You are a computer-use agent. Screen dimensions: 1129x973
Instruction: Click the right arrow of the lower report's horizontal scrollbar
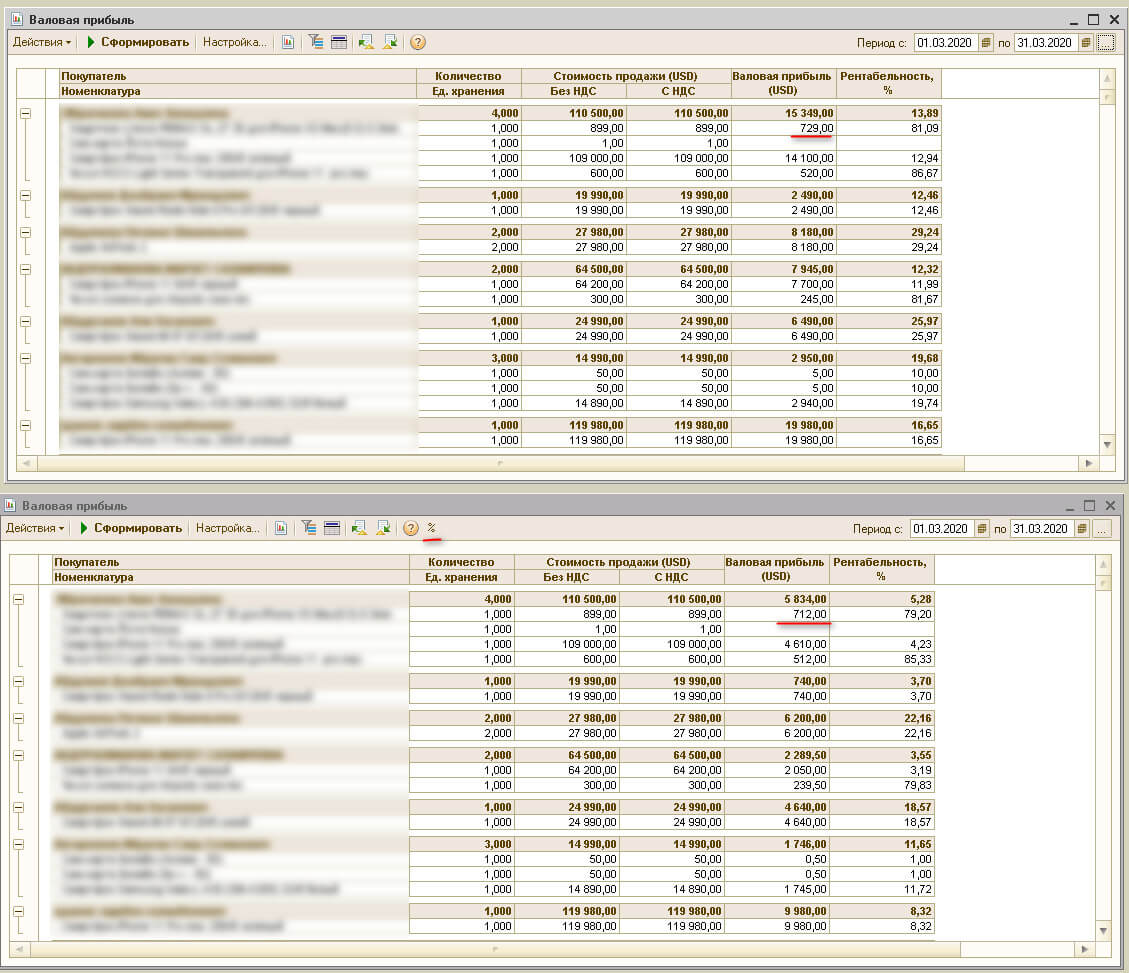click(1083, 949)
